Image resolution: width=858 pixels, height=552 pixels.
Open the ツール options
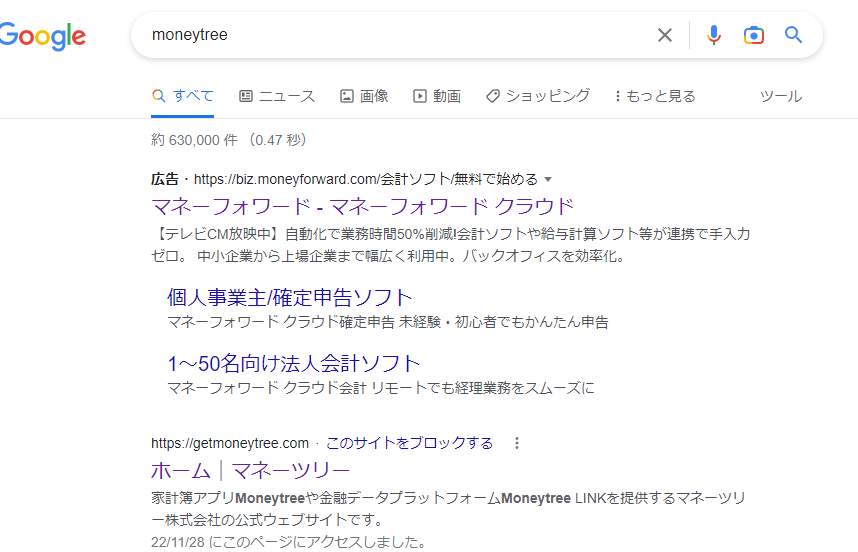(x=781, y=96)
